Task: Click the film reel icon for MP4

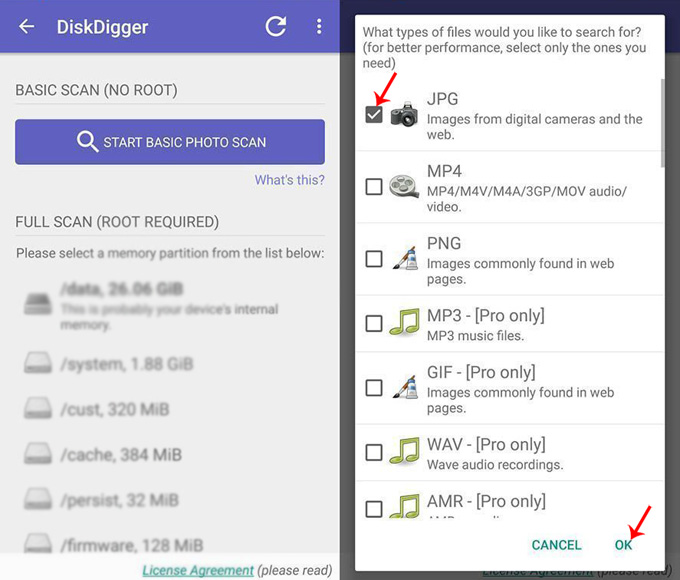Action: coord(404,187)
